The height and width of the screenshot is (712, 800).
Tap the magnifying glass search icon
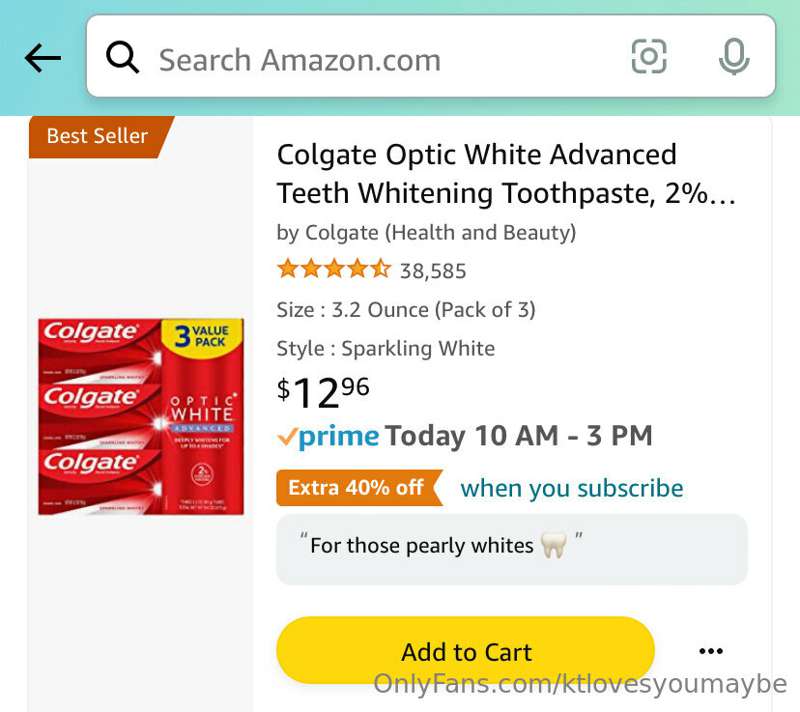click(122, 57)
